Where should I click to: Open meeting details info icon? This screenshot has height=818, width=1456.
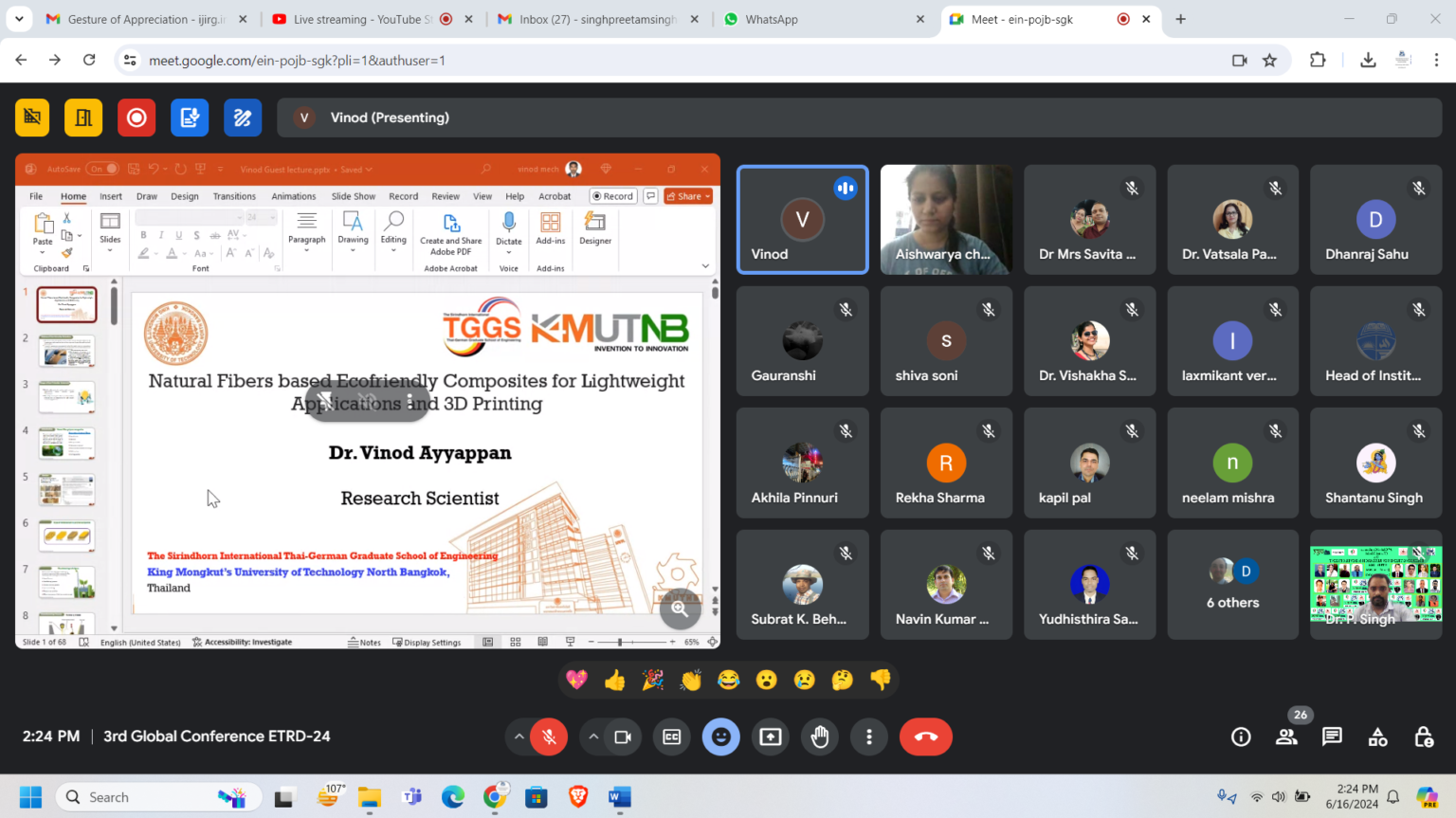[x=1241, y=736]
